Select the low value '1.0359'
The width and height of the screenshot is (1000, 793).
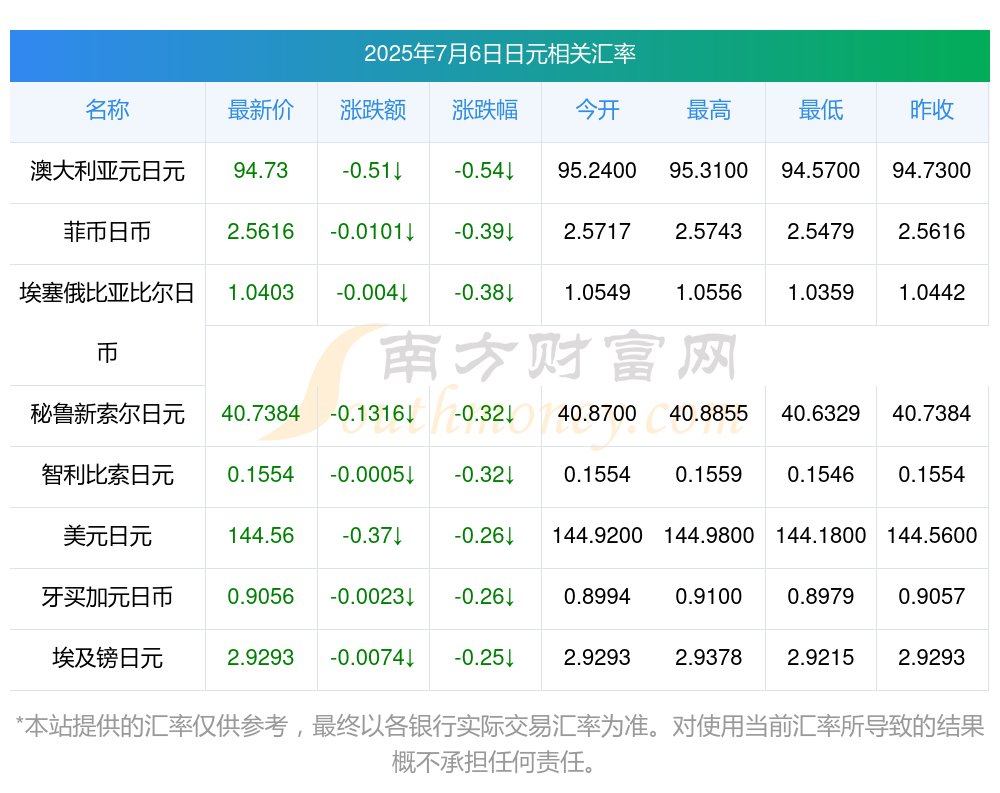(821, 293)
